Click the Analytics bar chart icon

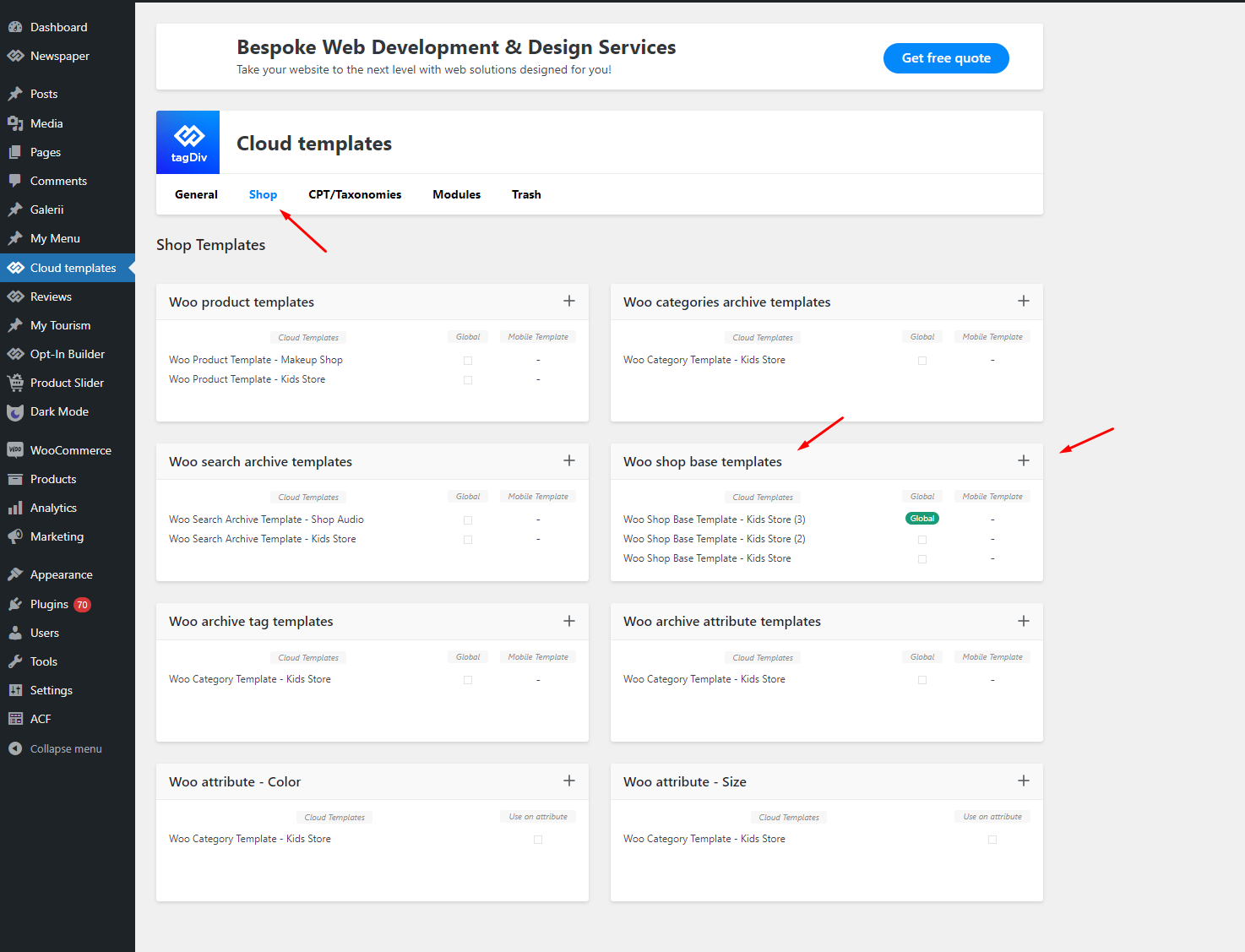(15, 508)
